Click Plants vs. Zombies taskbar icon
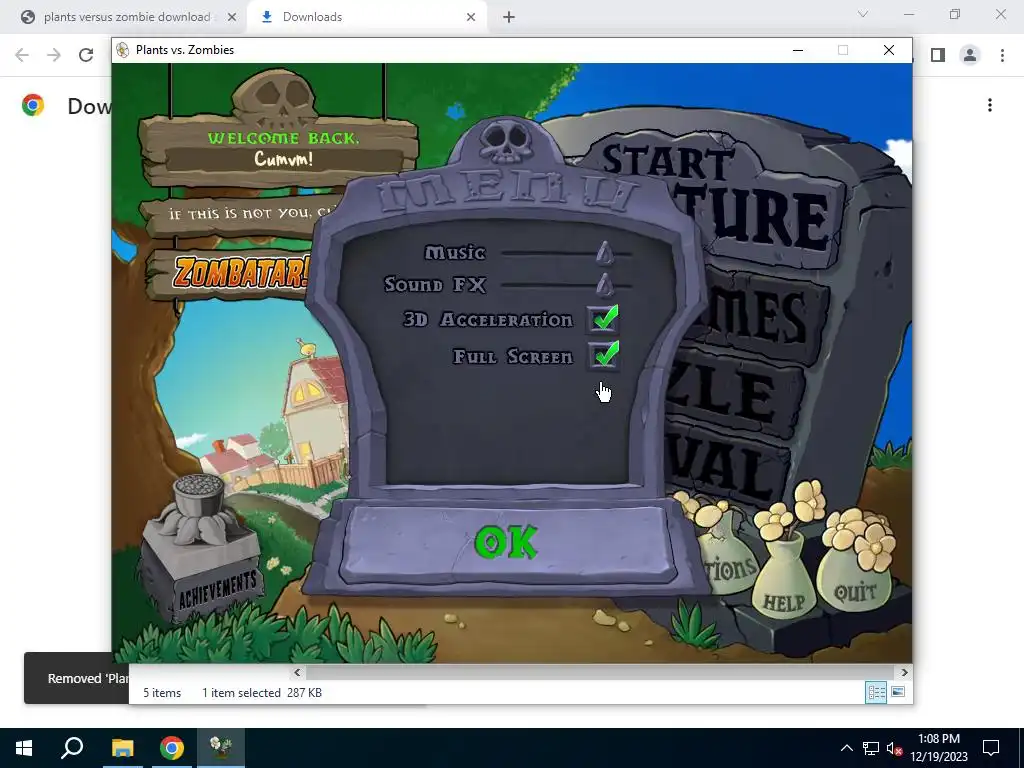 221,748
